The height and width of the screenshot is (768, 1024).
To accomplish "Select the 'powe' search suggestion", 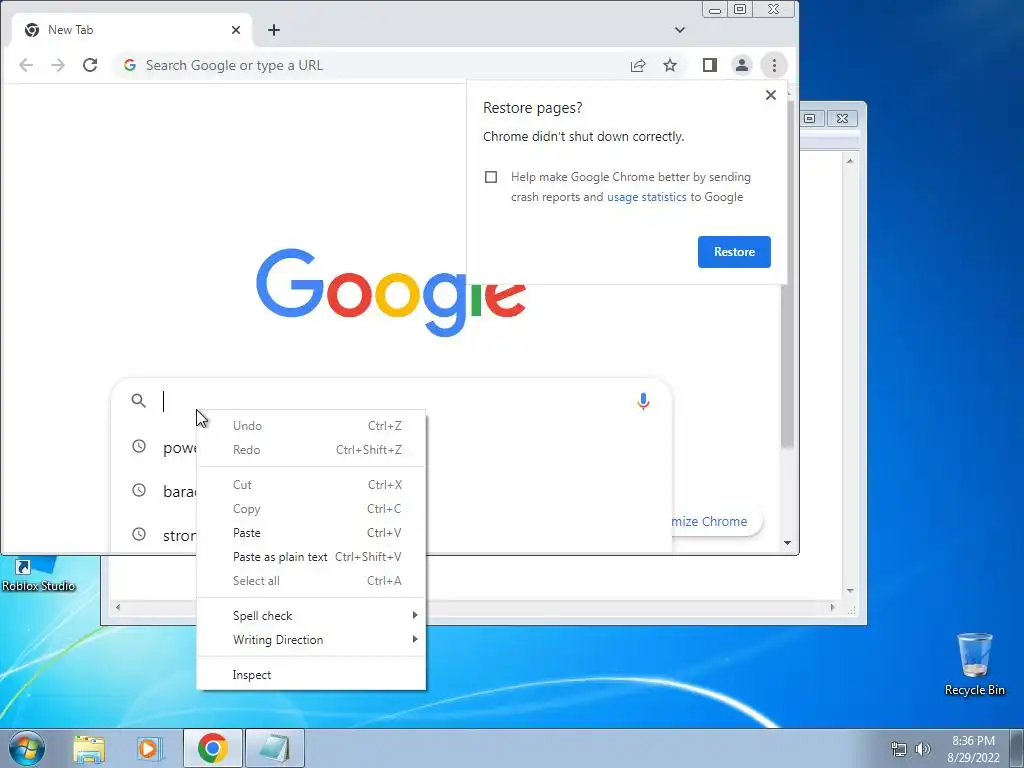I will click(180, 448).
